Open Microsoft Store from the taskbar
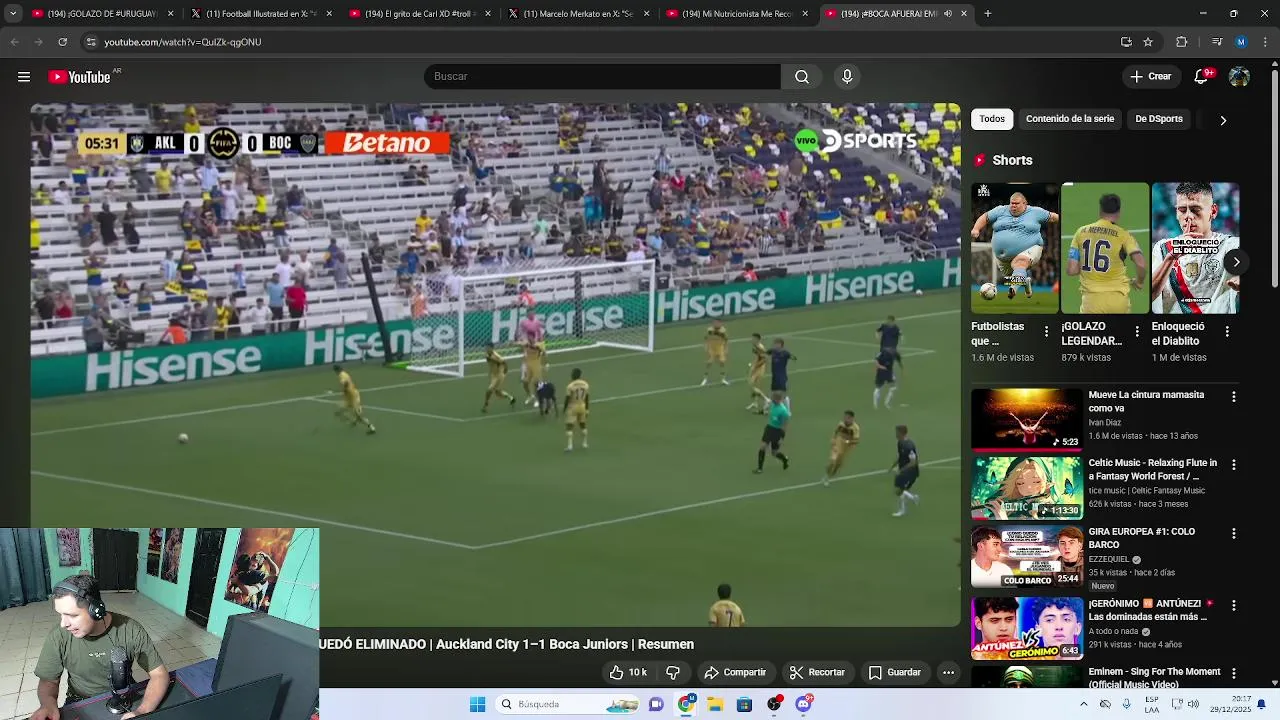This screenshot has width=1280, height=720. [744, 704]
